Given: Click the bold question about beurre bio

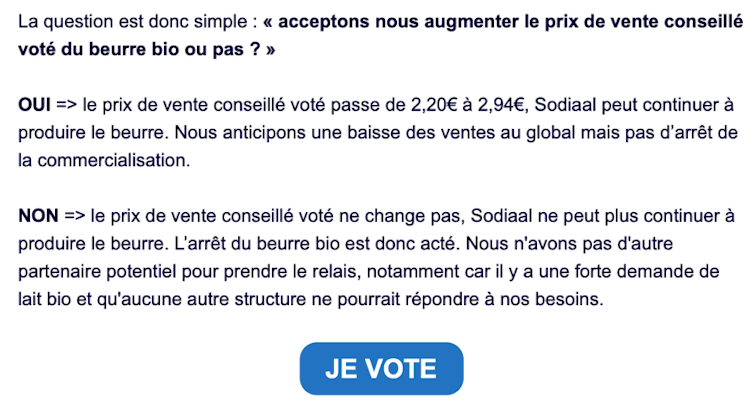Looking at the screenshot, I should point(380,36).
